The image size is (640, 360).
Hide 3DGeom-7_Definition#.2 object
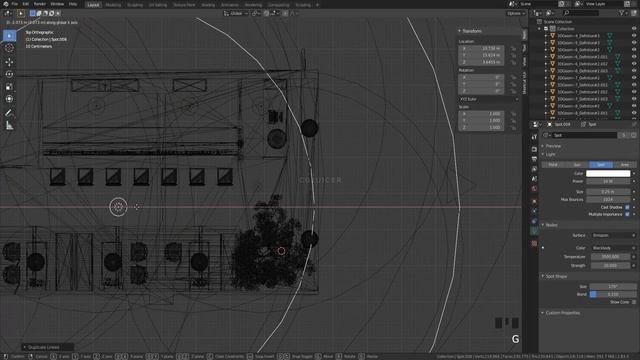[x=634, y=78]
